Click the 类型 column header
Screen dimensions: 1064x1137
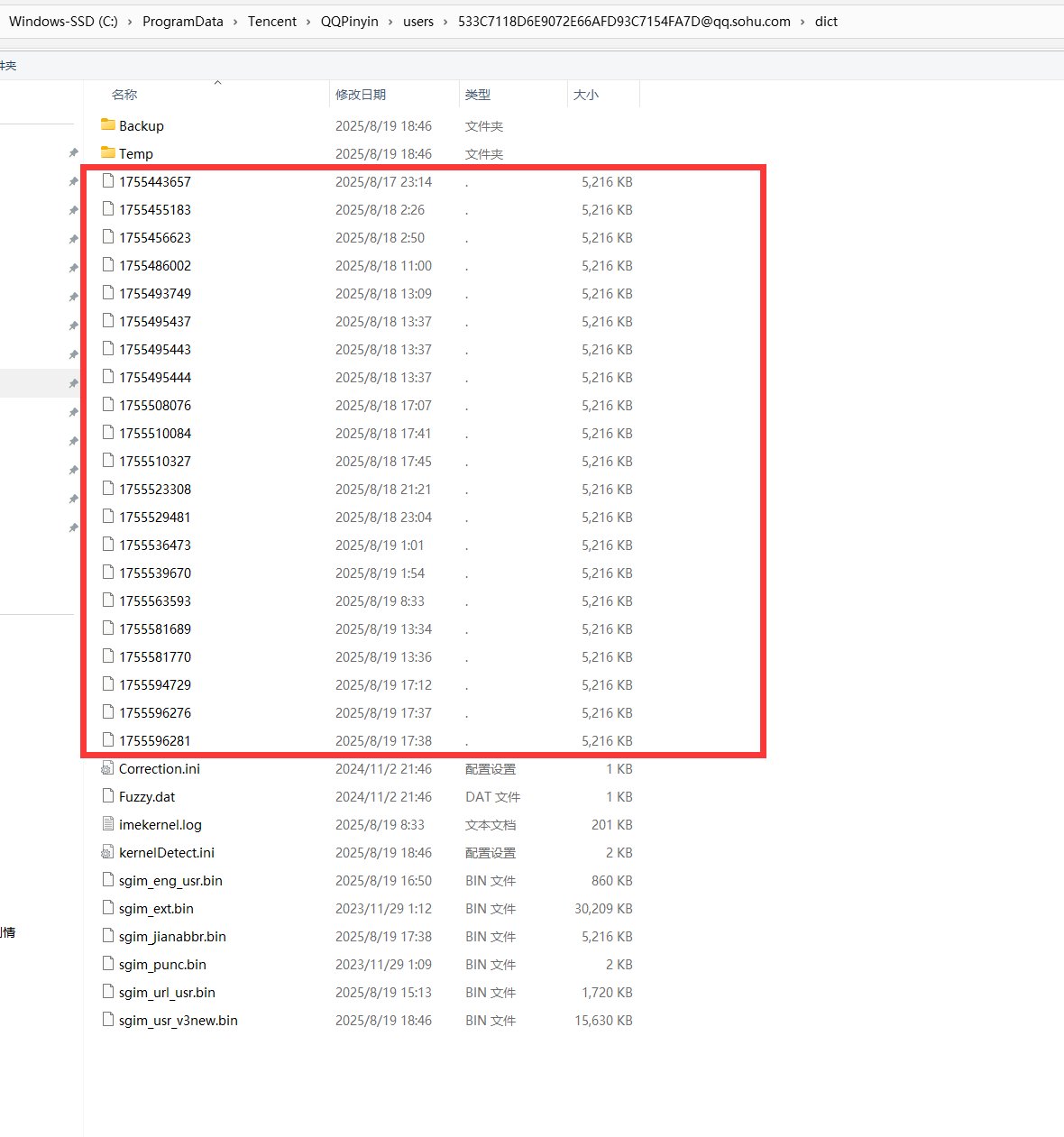[478, 95]
